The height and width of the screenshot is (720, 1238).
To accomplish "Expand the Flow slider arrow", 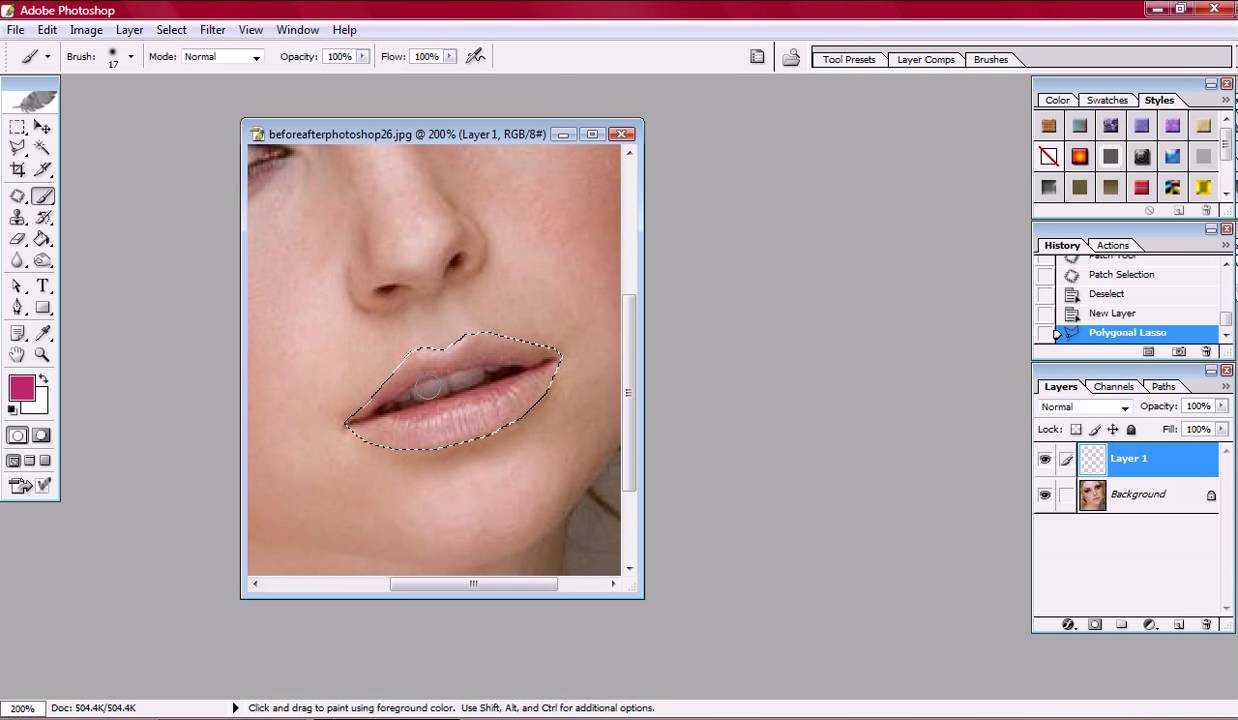I will tap(448, 57).
